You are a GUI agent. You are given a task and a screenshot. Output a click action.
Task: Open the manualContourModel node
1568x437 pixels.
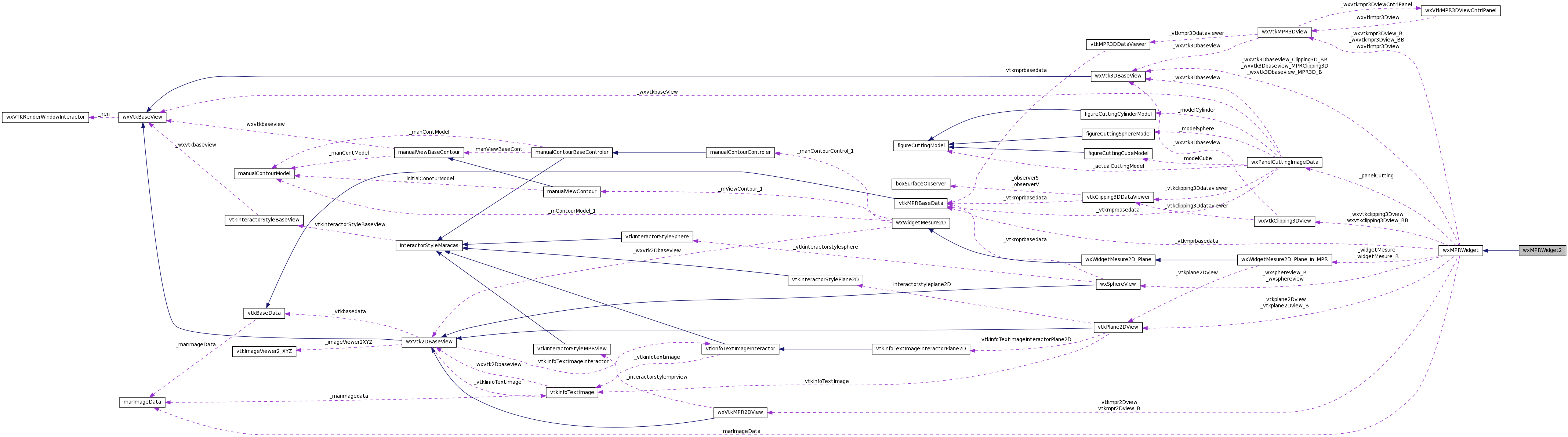tap(264, 174)
